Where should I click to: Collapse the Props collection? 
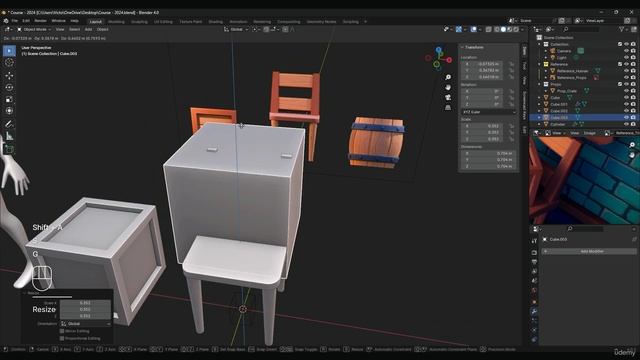(x=540, y=84)
